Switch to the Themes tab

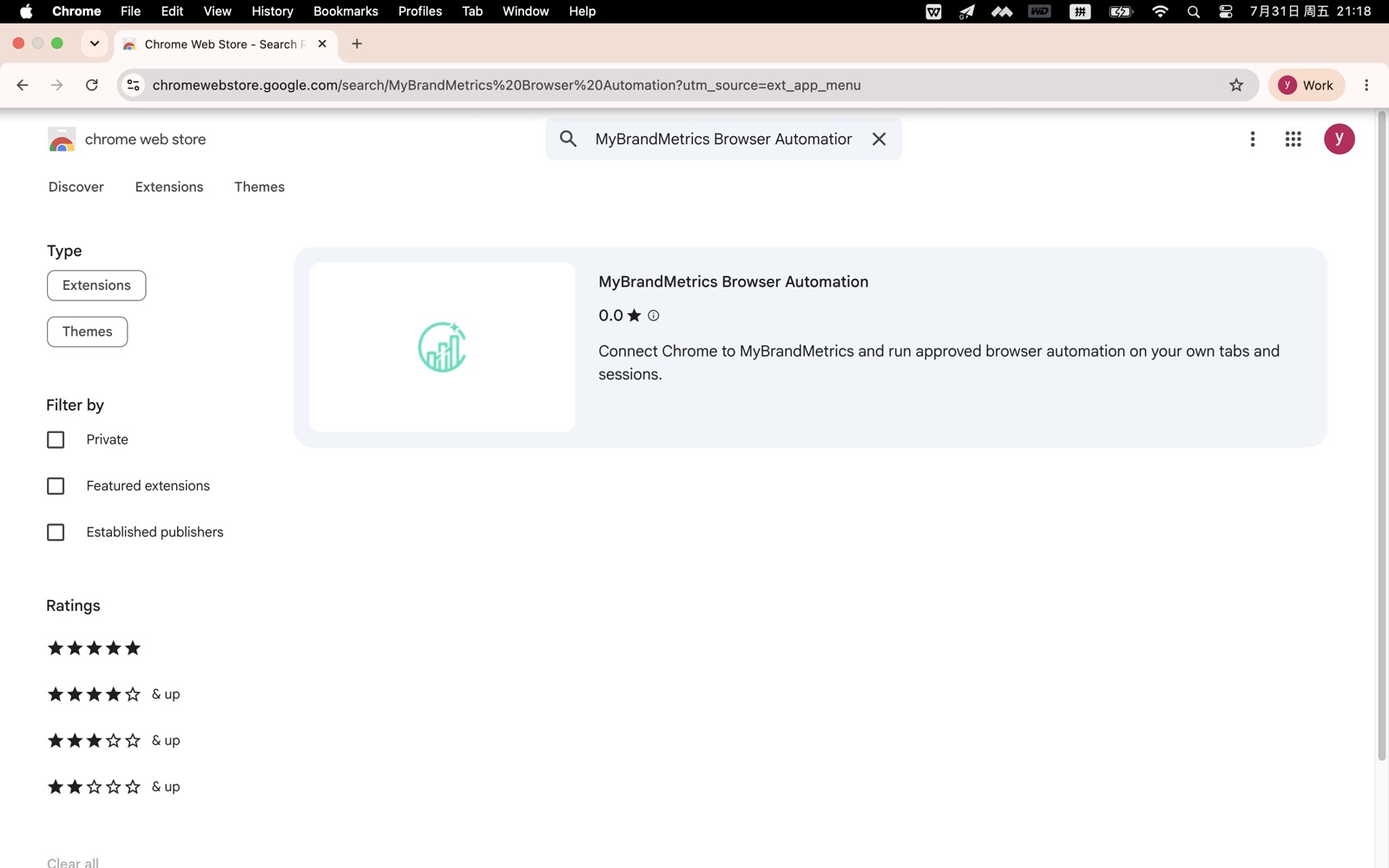coord(260,187)
